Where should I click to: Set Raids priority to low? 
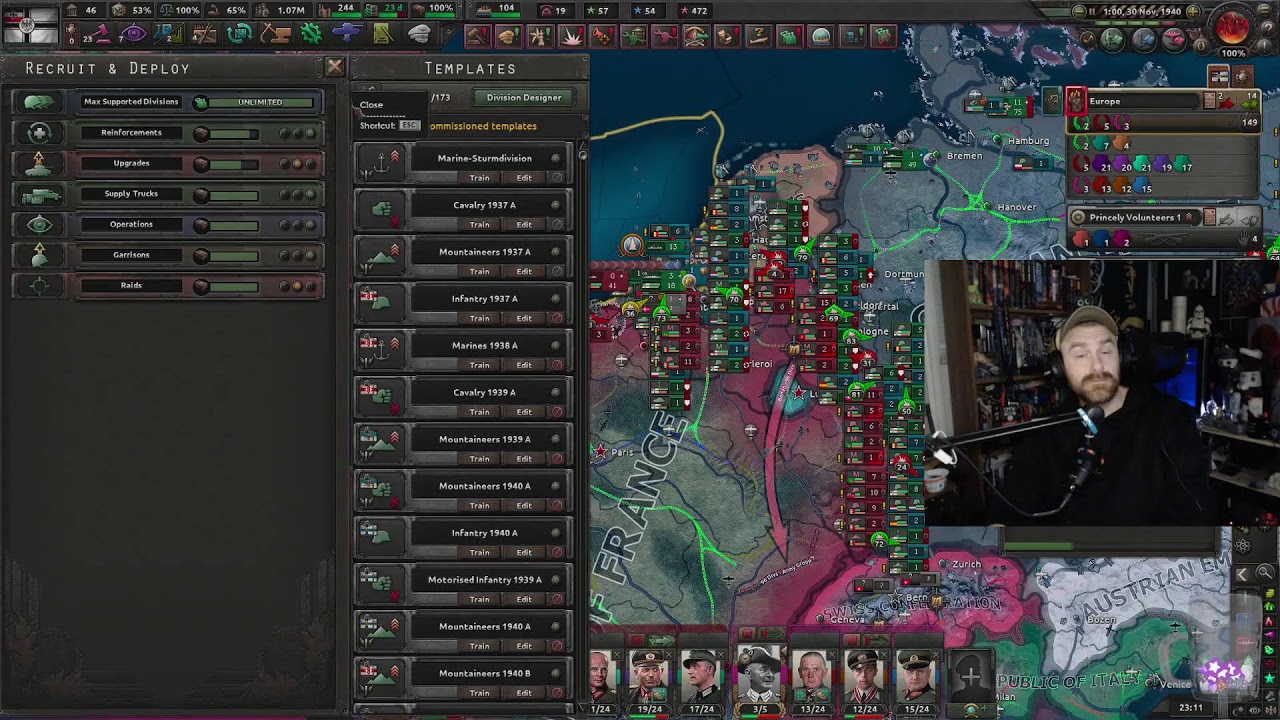285,287
